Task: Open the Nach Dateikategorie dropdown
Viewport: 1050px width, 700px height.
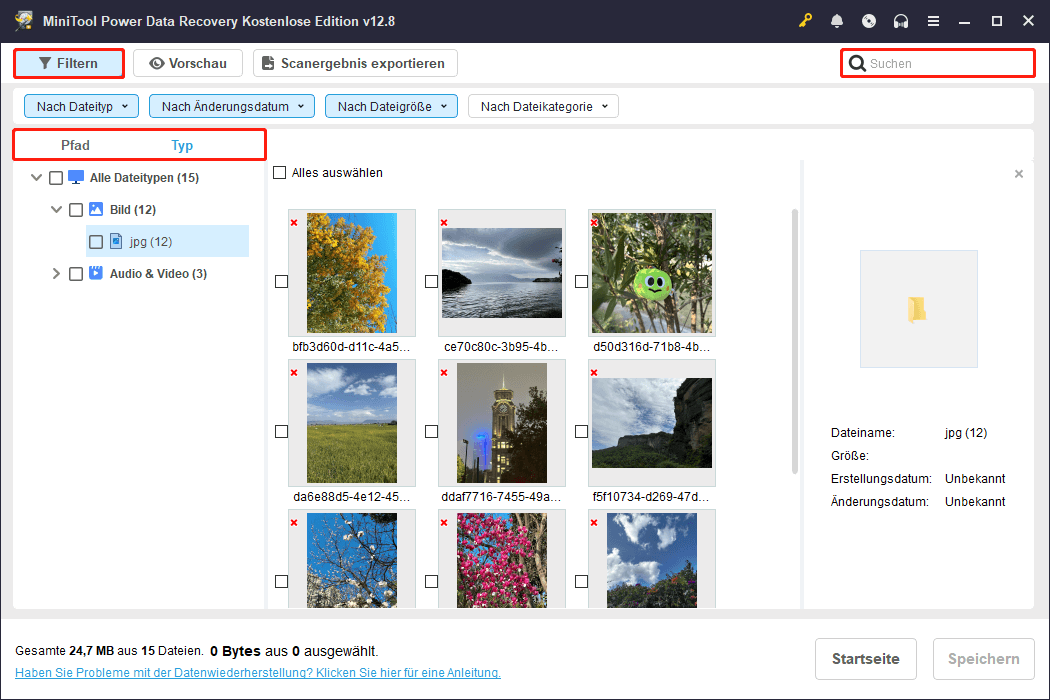Action: pos(543,106)
